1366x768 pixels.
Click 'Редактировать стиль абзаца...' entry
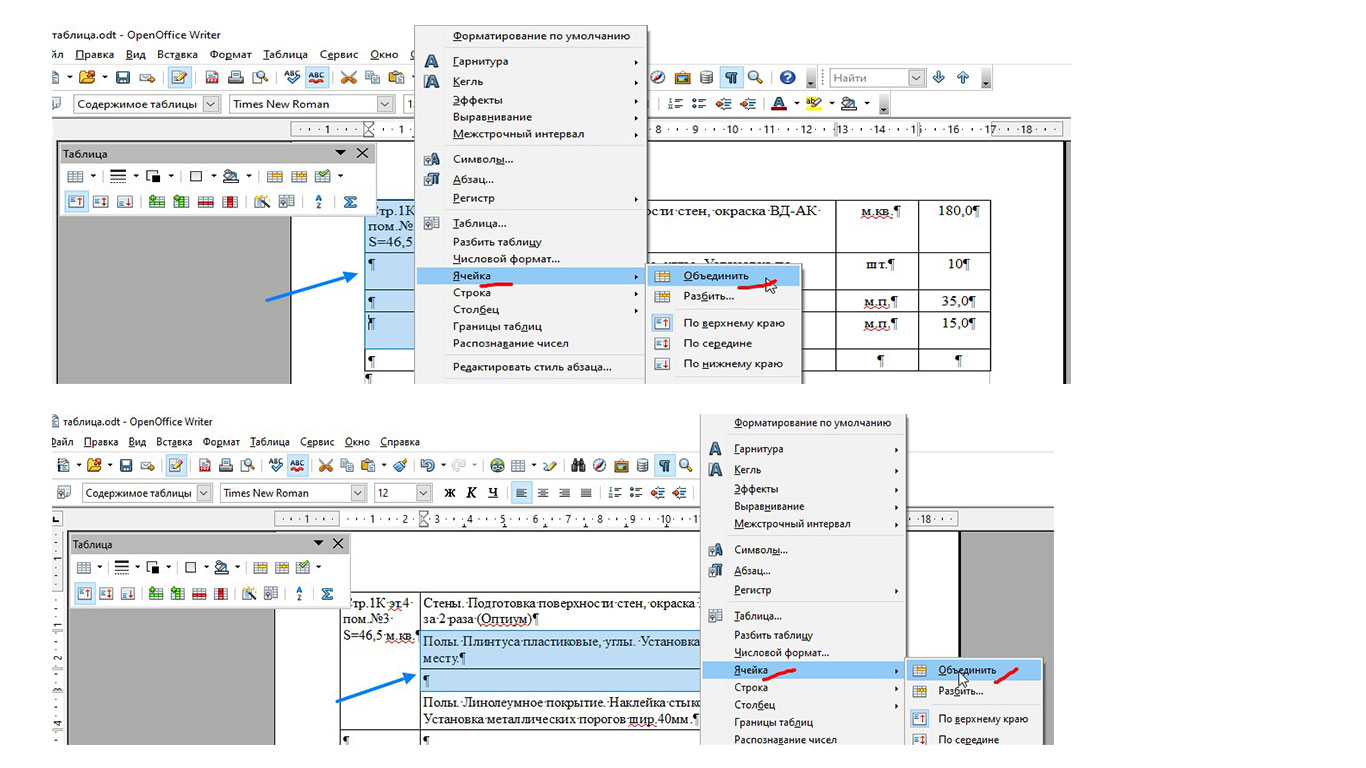pyautogui.click(x=531, y=367)
